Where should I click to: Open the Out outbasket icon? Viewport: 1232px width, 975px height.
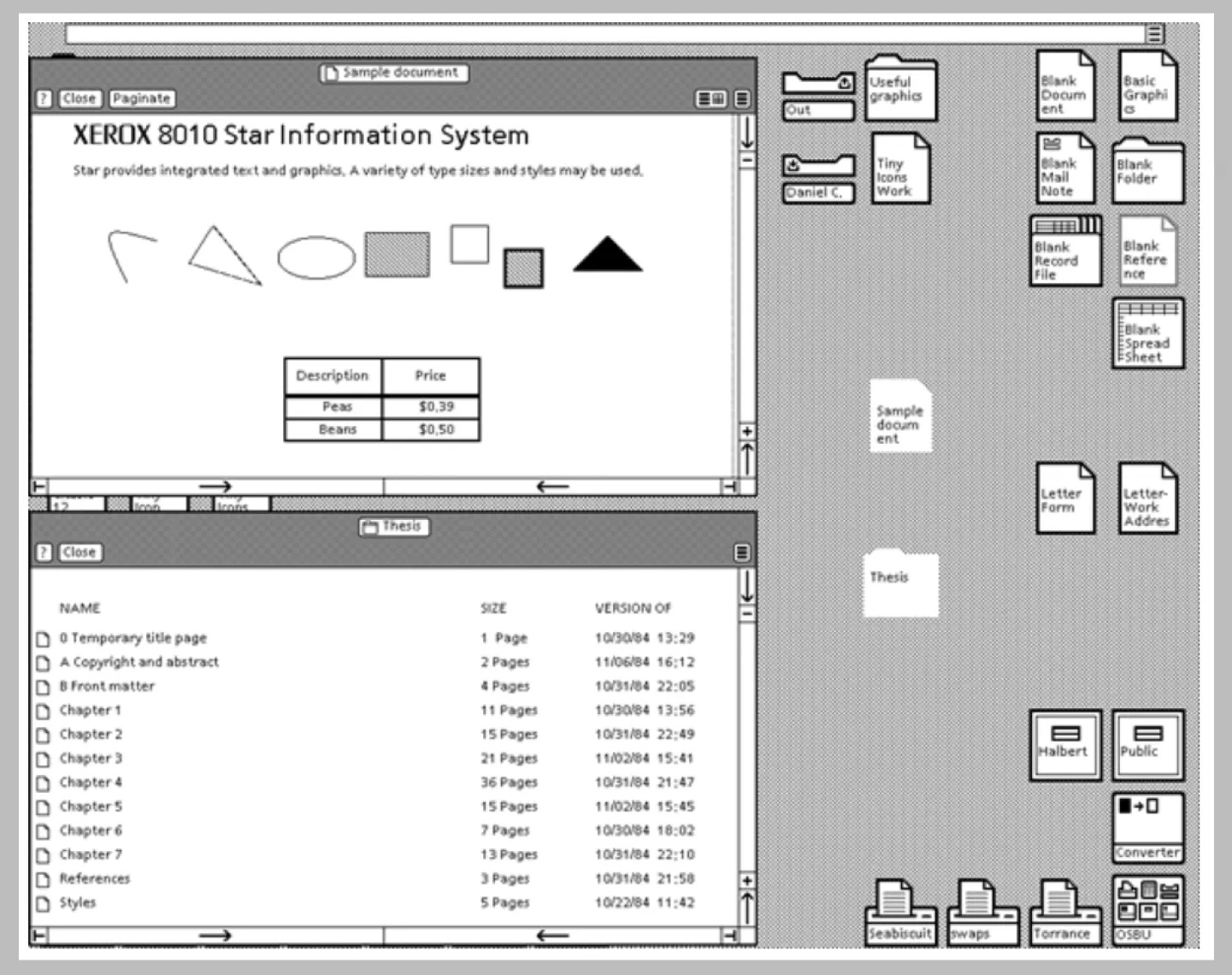[818, 96]
